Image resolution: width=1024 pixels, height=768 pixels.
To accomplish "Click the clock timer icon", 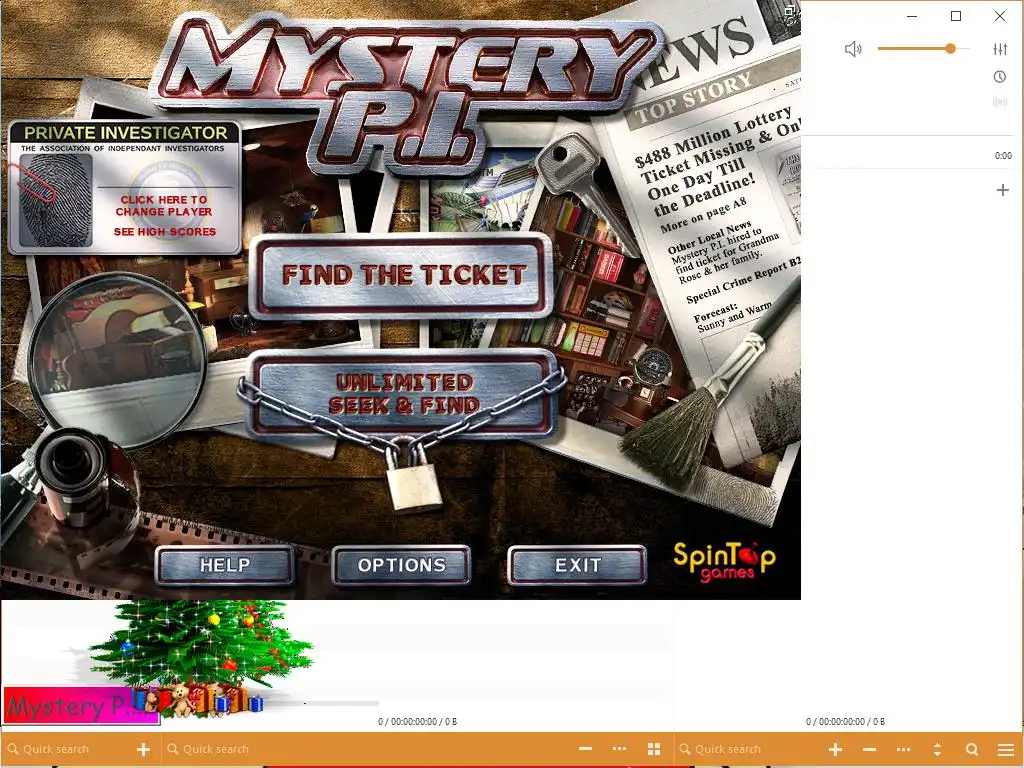I will coord(1000,76).
